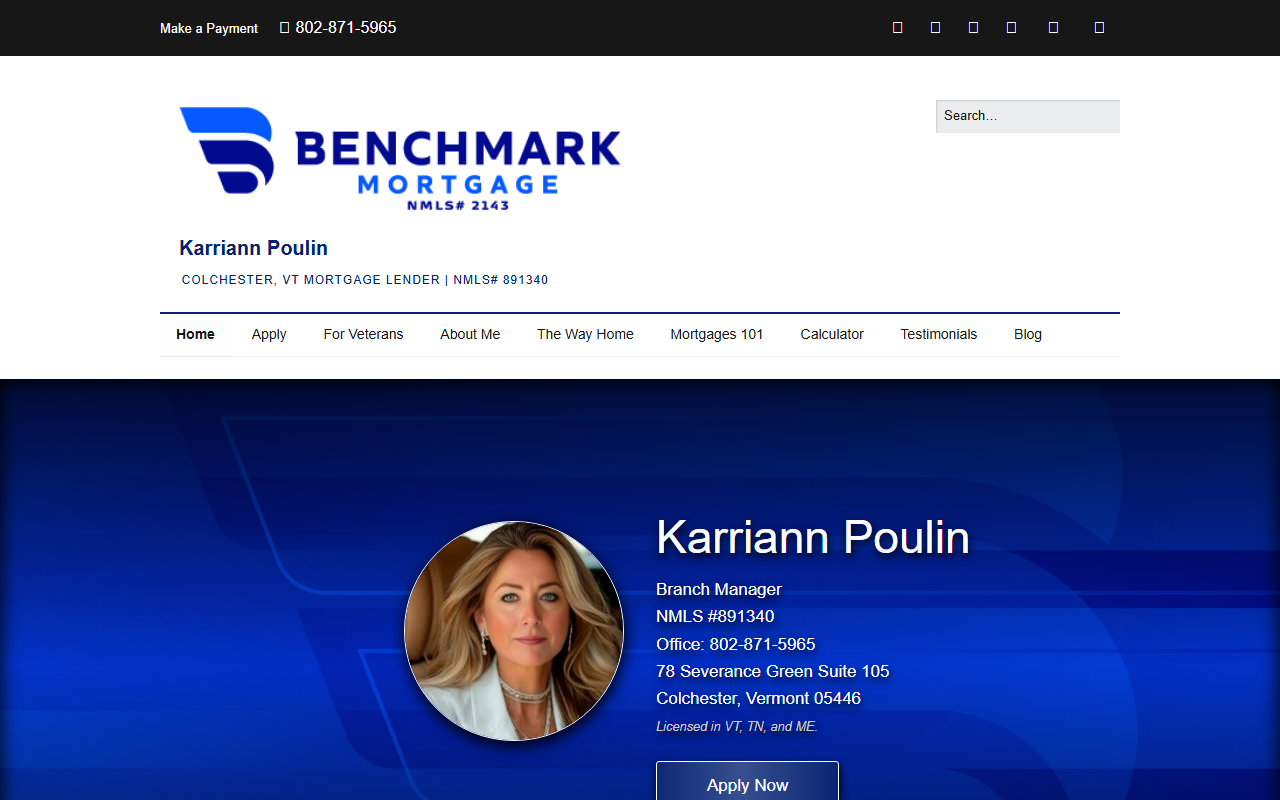Open the Mortgages 101 menu

(x=717, y=334)
